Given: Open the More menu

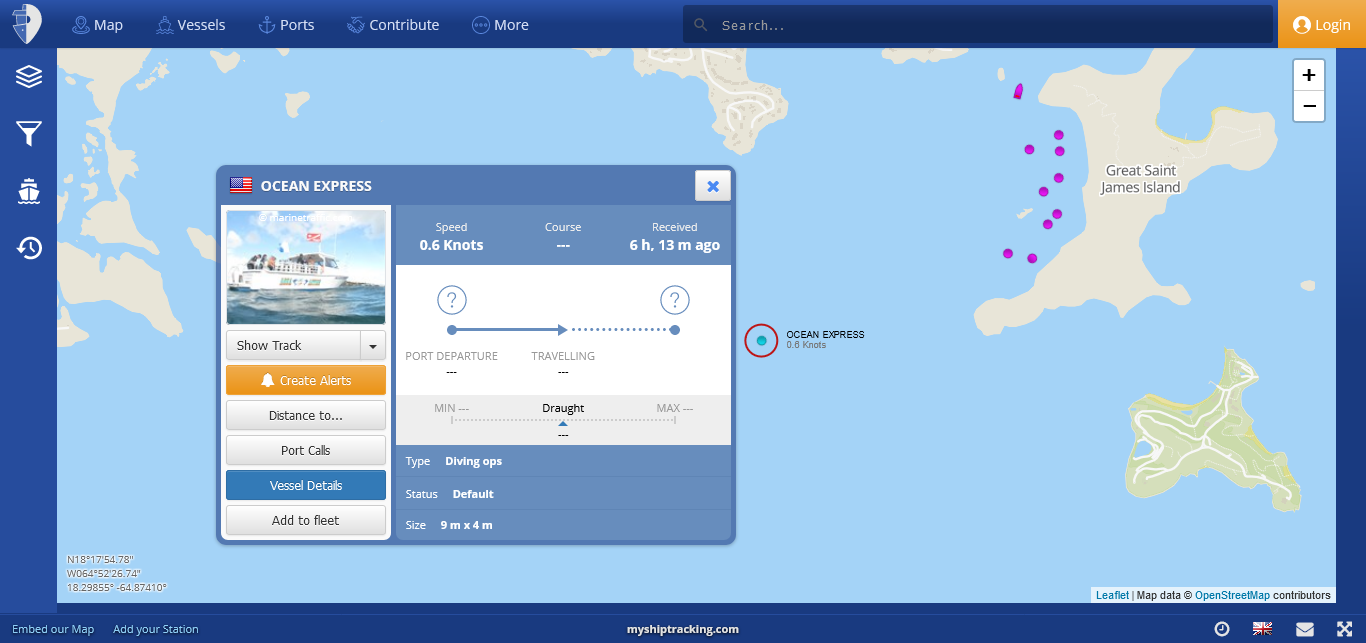Looking at the screenshot, I should pyautogui.click(x=500, y=25).
